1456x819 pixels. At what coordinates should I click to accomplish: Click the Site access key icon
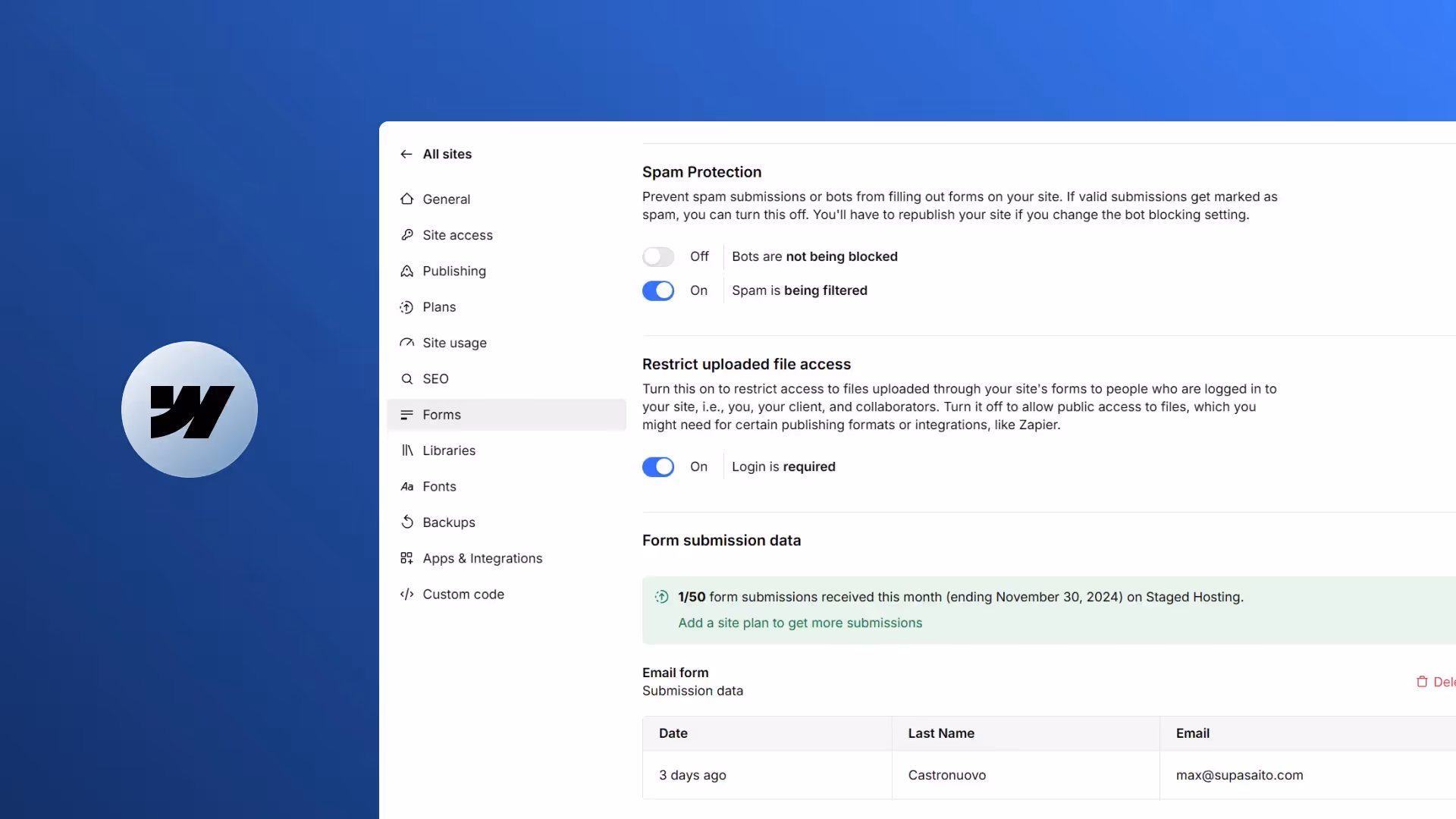click(x=407, y=235)
